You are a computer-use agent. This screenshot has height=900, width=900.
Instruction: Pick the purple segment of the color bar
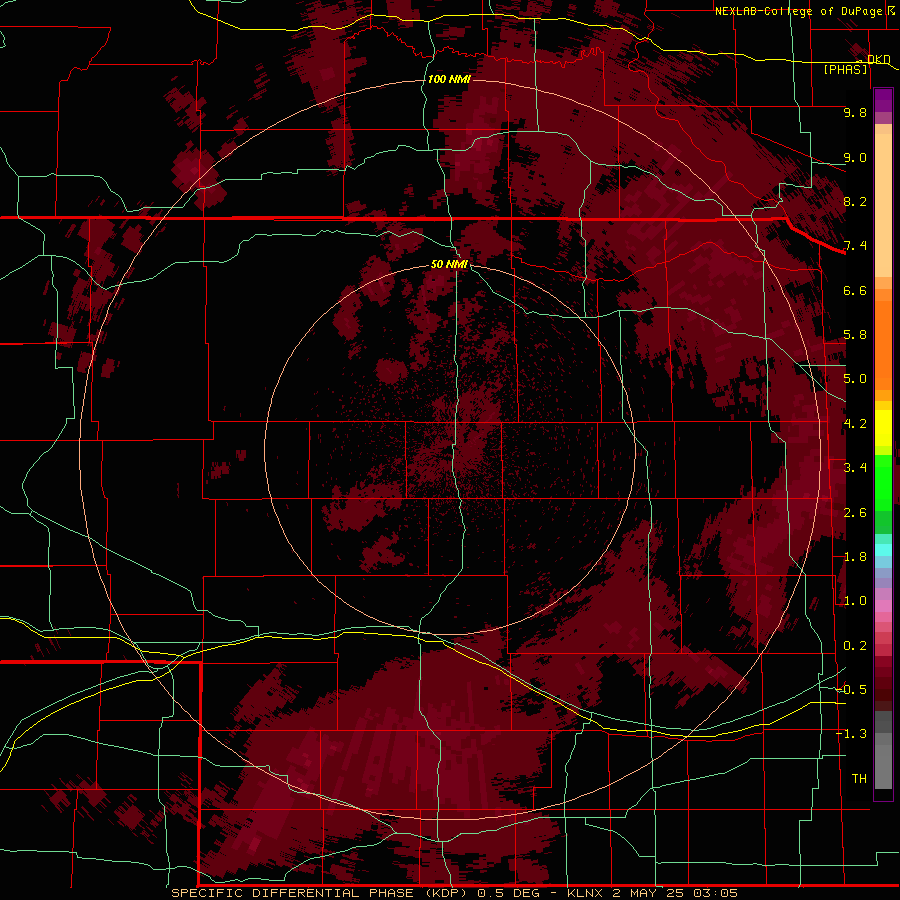[883, 100]
